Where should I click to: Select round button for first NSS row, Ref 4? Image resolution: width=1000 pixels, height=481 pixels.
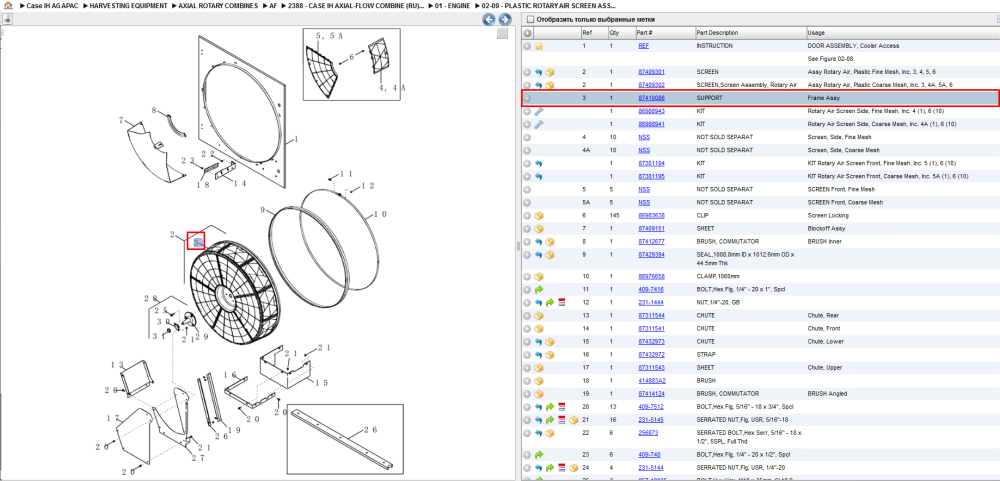pos(527,137)
